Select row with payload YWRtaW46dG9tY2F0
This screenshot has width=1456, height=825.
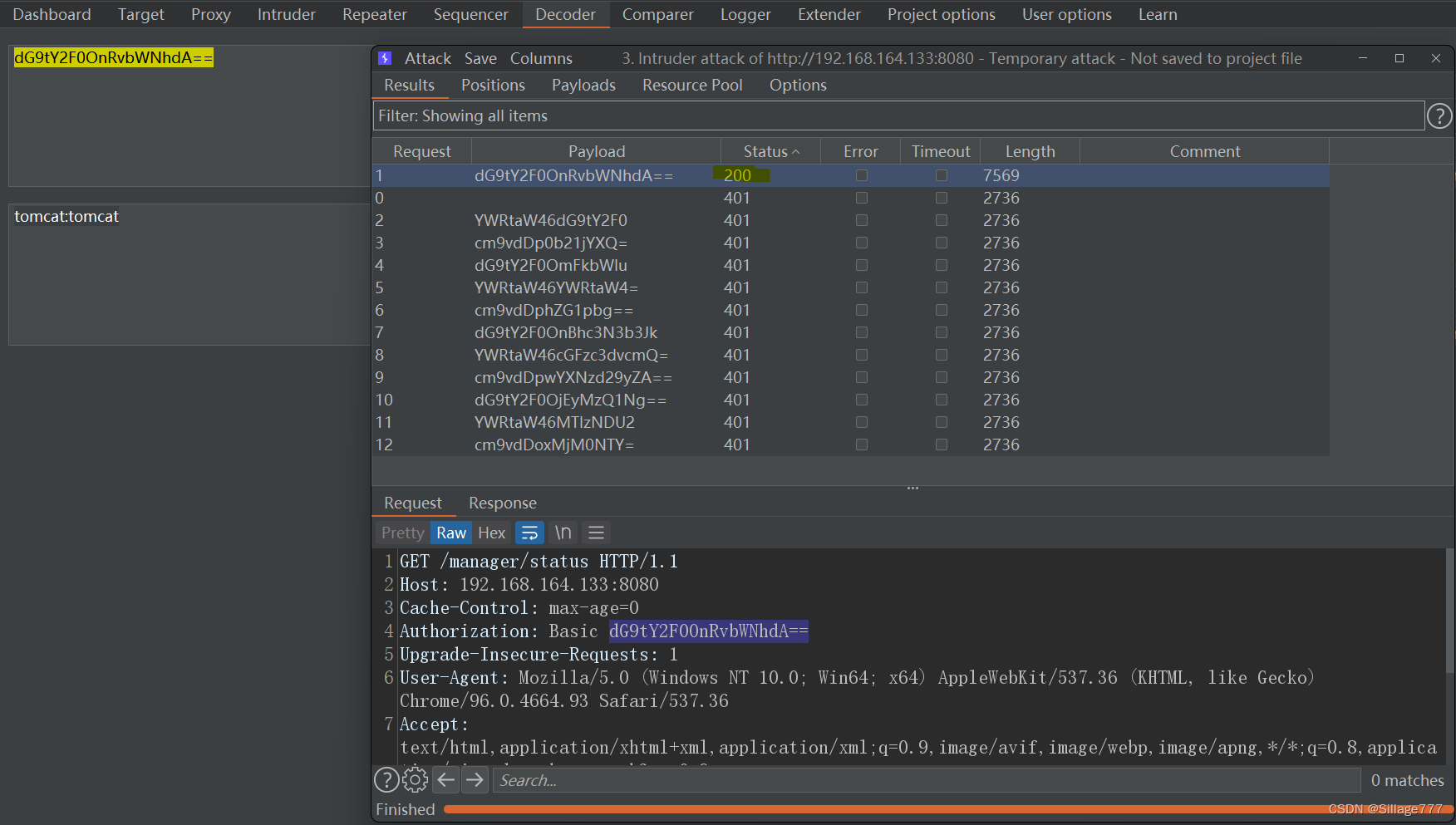[x=851, y=220]
